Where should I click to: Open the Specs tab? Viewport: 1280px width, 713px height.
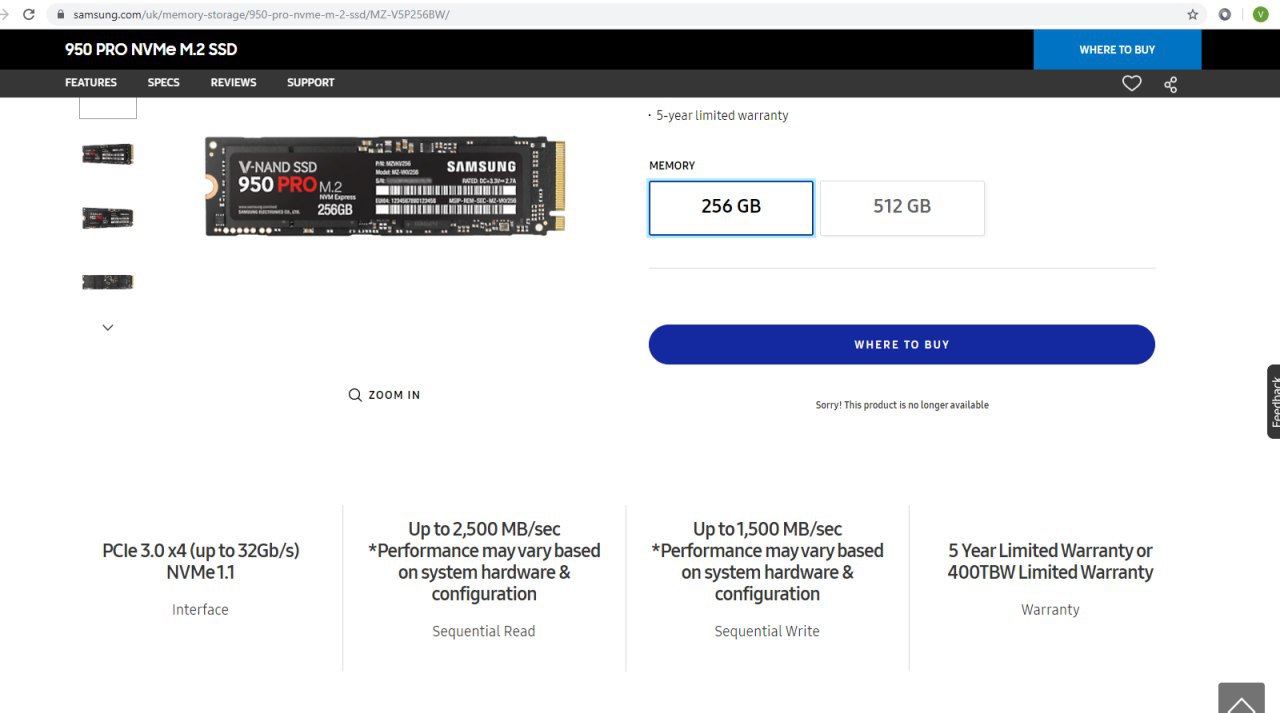point(164,83)
